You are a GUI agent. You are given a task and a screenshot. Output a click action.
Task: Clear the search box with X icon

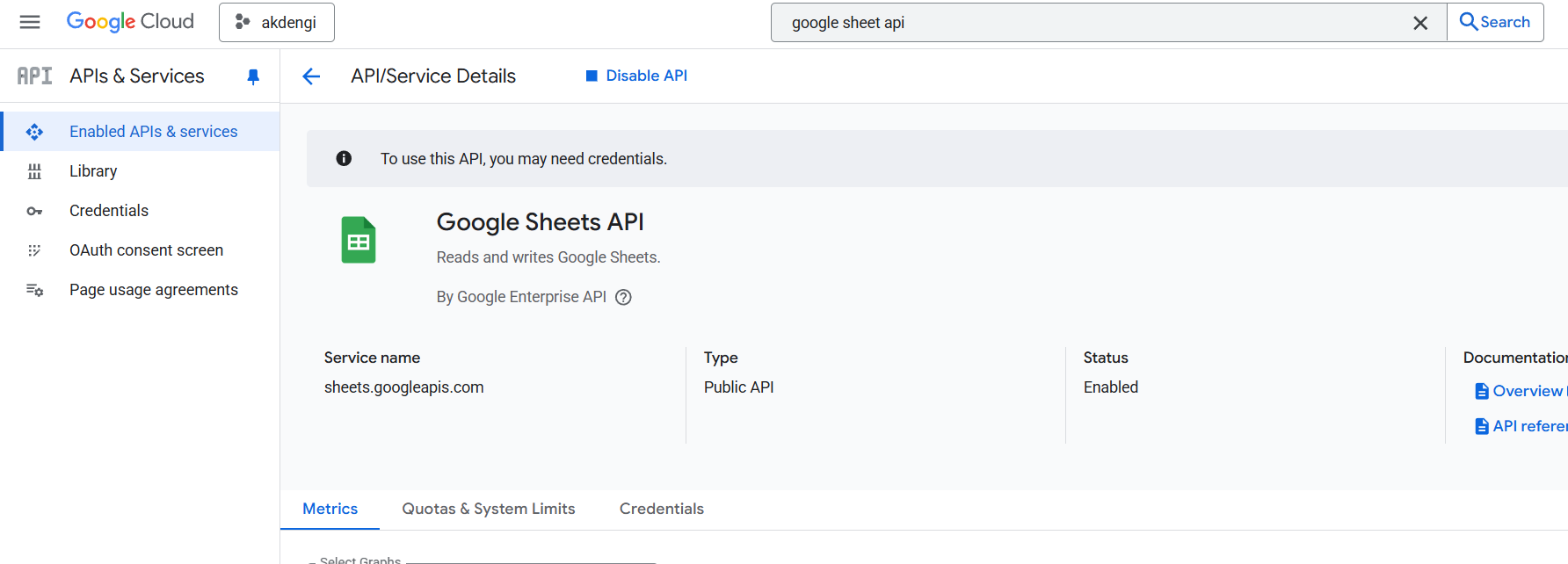1419,23
